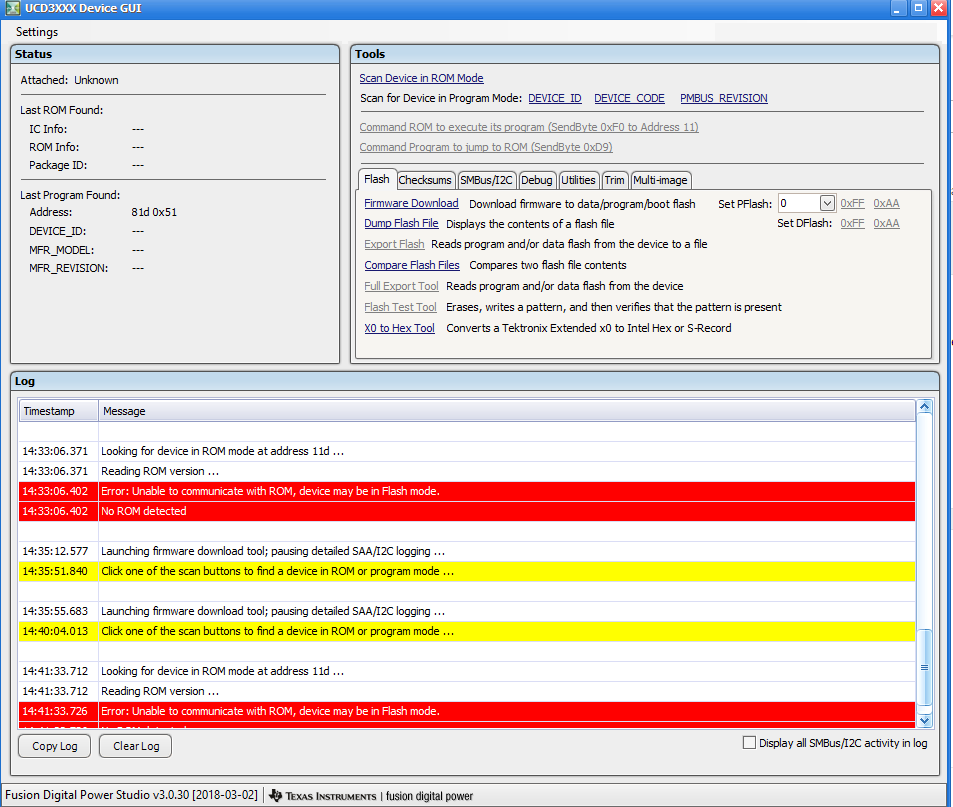Set PFlash to 0xAA
The height and width of the screenshot is (807, 953).
click(886, 204)
